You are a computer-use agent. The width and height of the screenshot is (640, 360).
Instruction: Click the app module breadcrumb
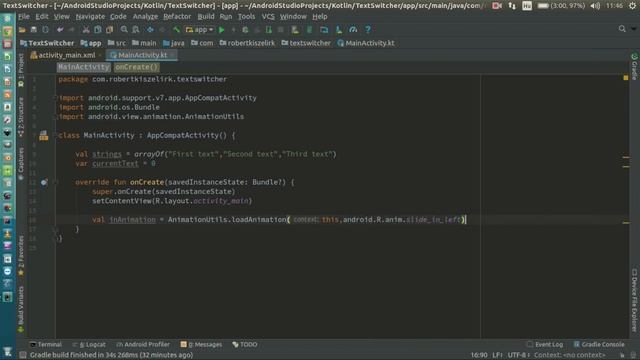point(91,43)
